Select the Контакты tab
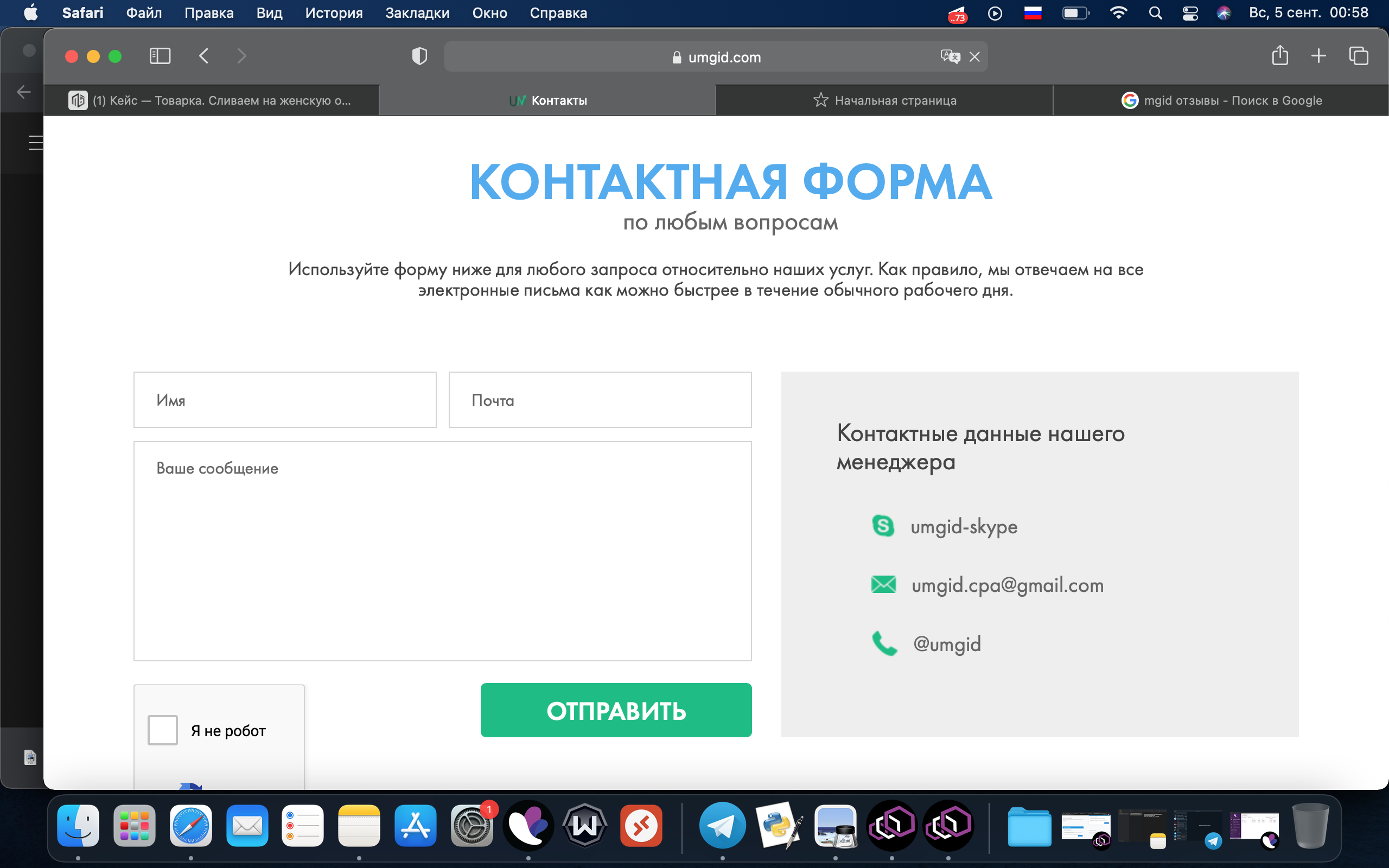 547,100
